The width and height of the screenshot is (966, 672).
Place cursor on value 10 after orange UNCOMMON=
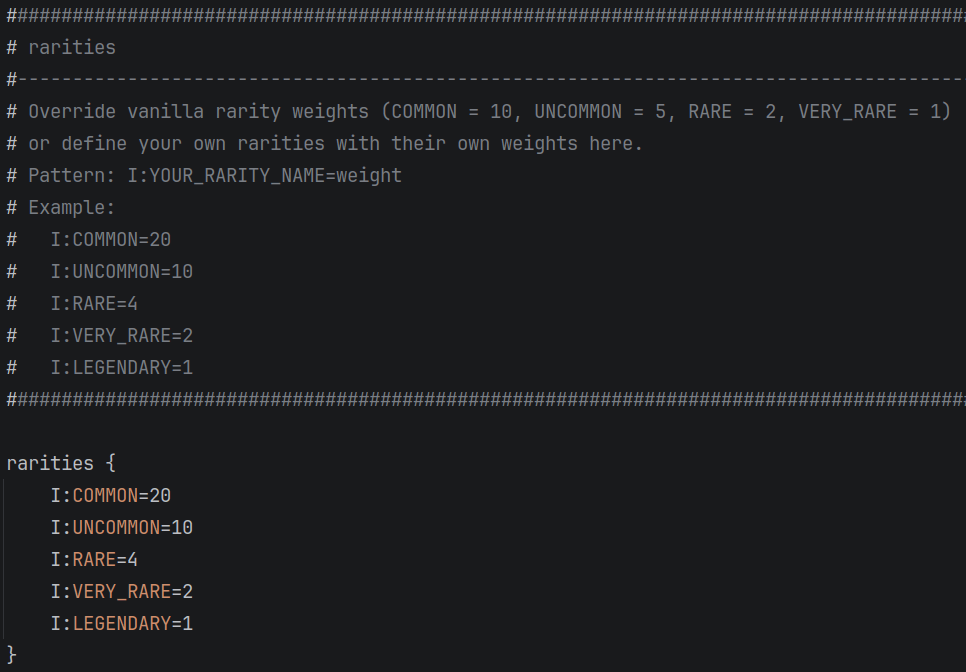(x=182, y=528)
